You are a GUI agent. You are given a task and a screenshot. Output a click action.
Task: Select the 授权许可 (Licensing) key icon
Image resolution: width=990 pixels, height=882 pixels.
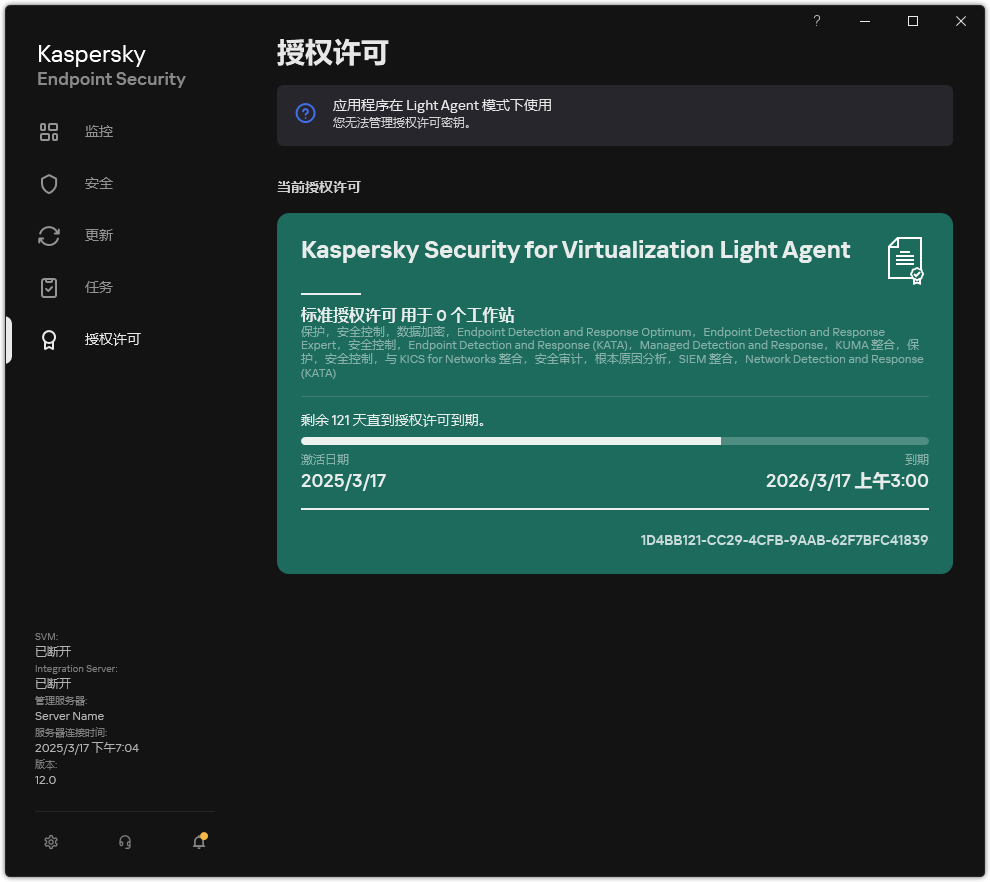pyautogui.click(x=49, y=339)
